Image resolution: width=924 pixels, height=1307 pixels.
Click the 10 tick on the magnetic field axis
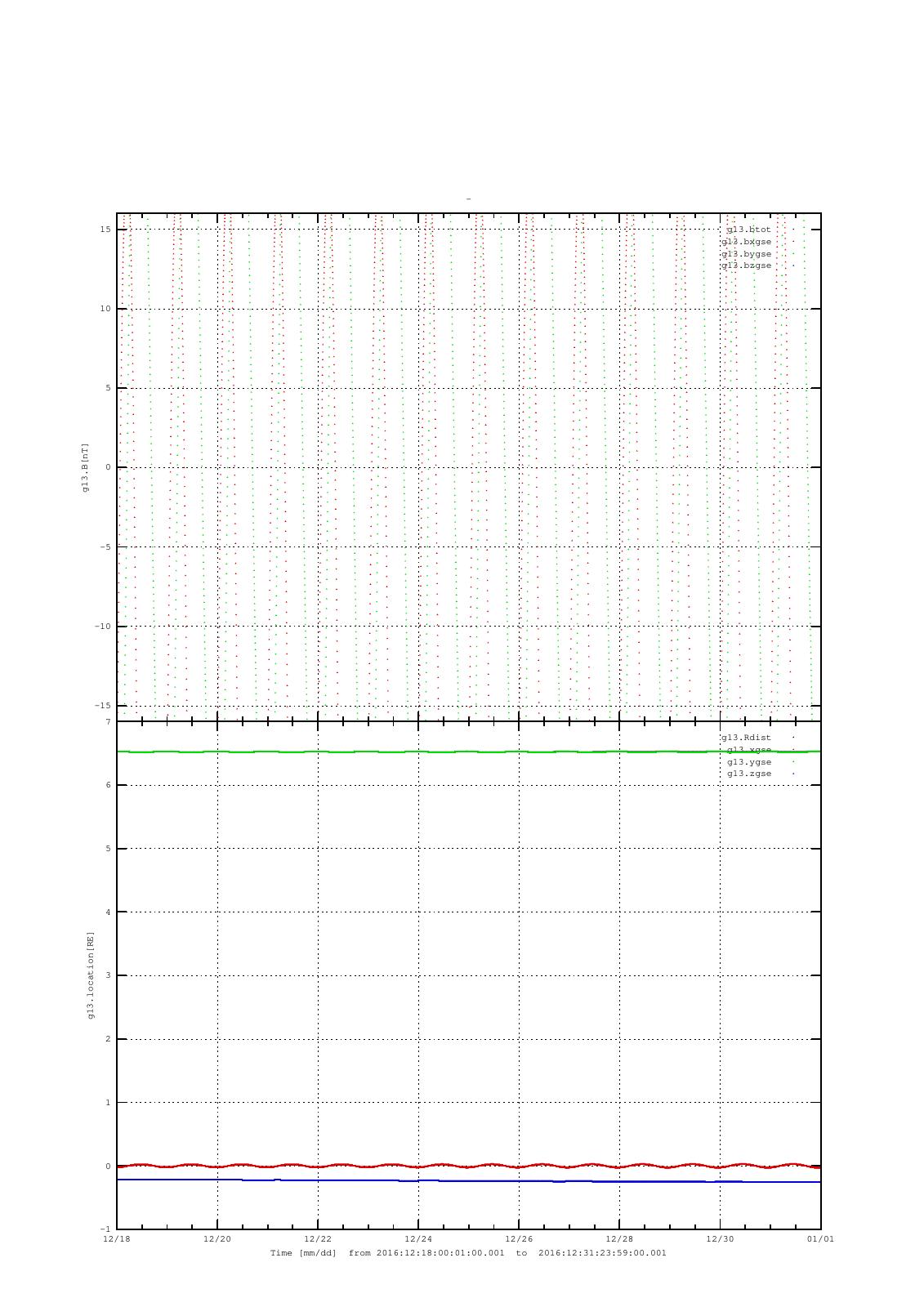[x=105, y=309]
